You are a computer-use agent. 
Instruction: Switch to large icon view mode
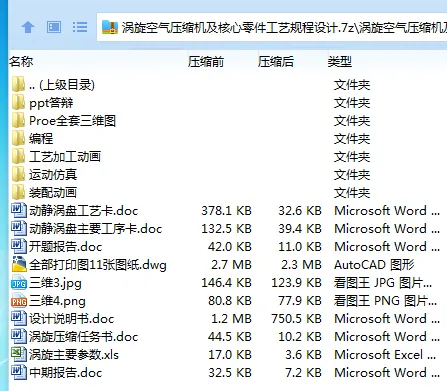54,27
